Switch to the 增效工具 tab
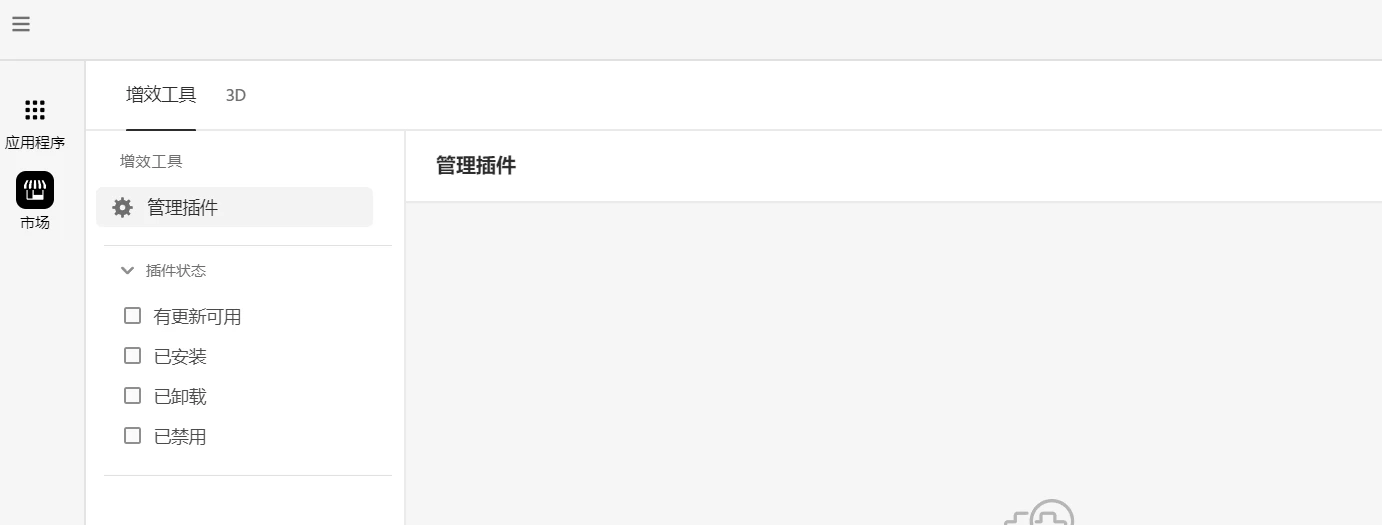The width and height of the screenshot is (1382, 525). pos(161,95)
